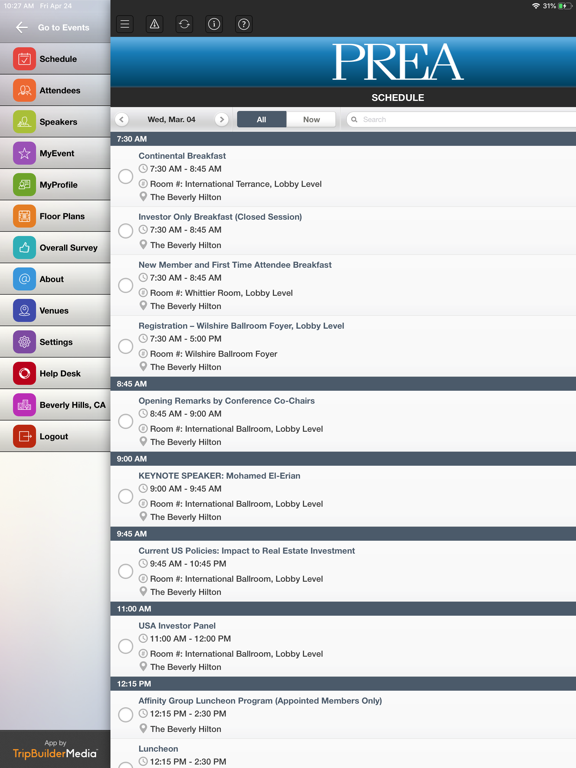This screenshot has width=576, height=768.
Task: Tap the Wi-Fi icon in status bar
Action: click(536, 6)
